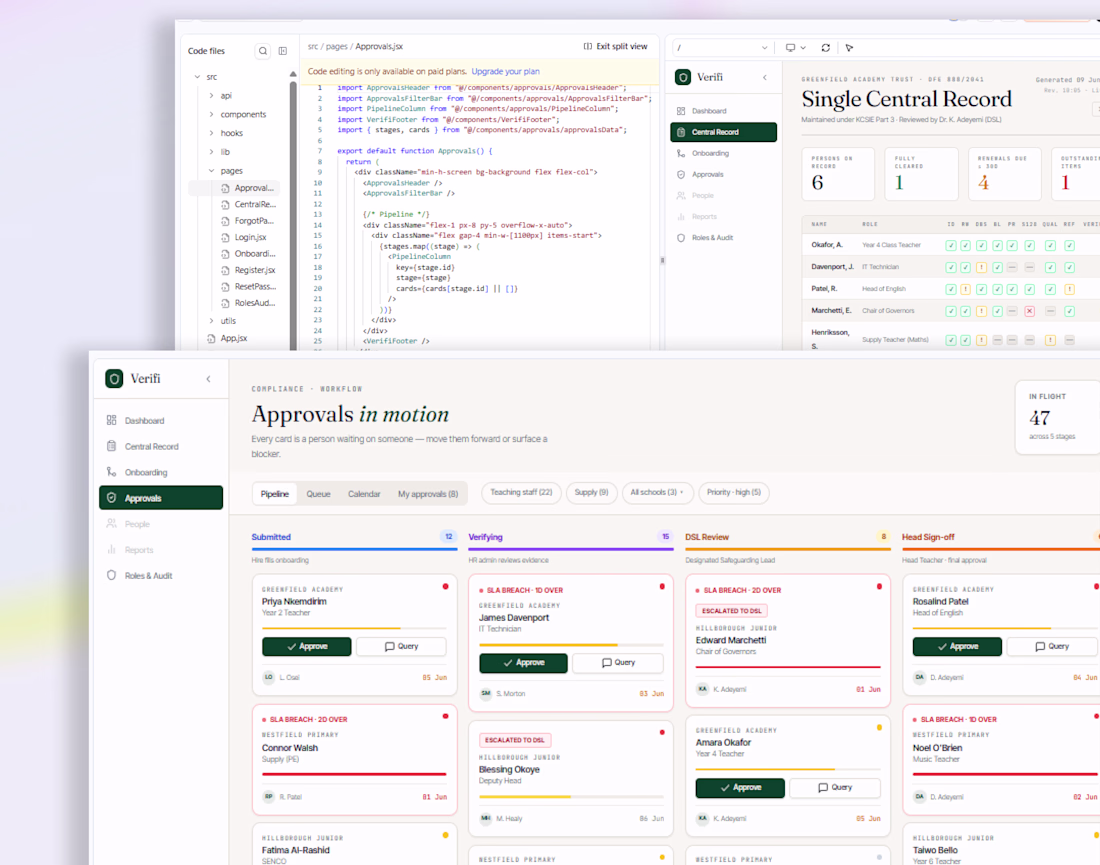Image resolution: width=1100 pixels, height=865 pixels.
Task: Open the device size dropdown in preview toolbar
Action: (x=796, y=48)
